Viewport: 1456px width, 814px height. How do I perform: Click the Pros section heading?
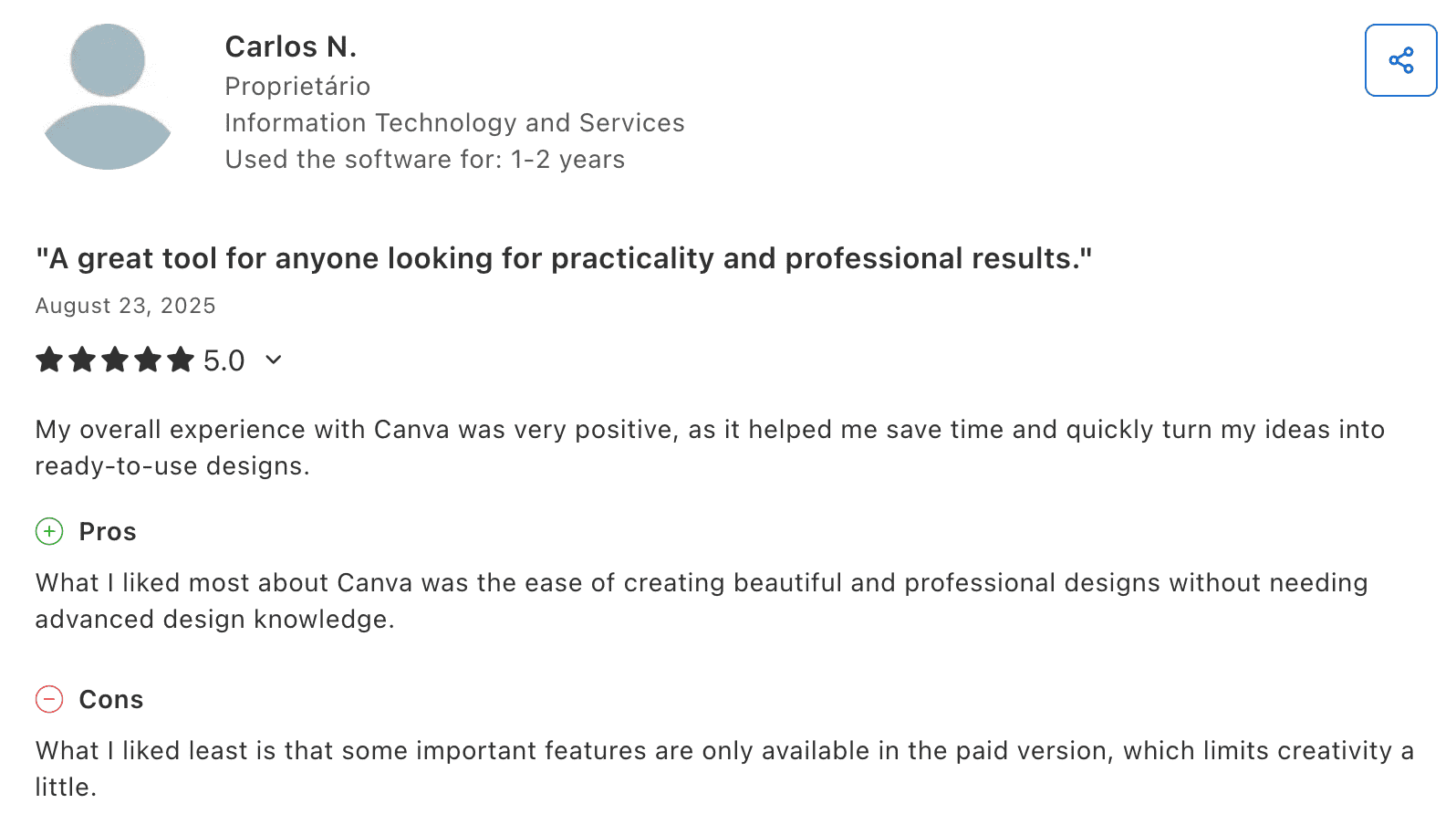click(x=108, y=532)
